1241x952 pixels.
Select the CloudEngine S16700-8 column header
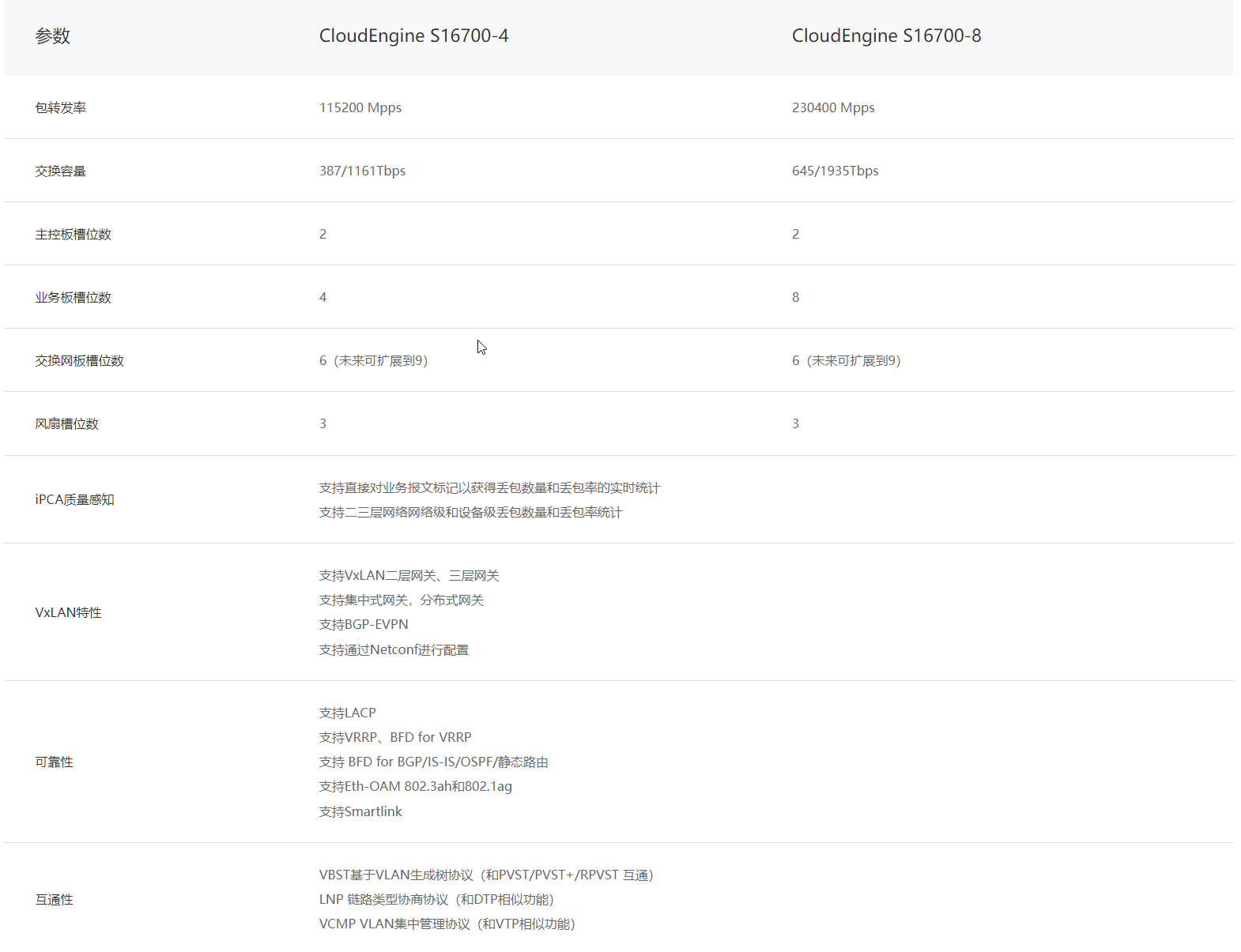click(x=886, y=36)
